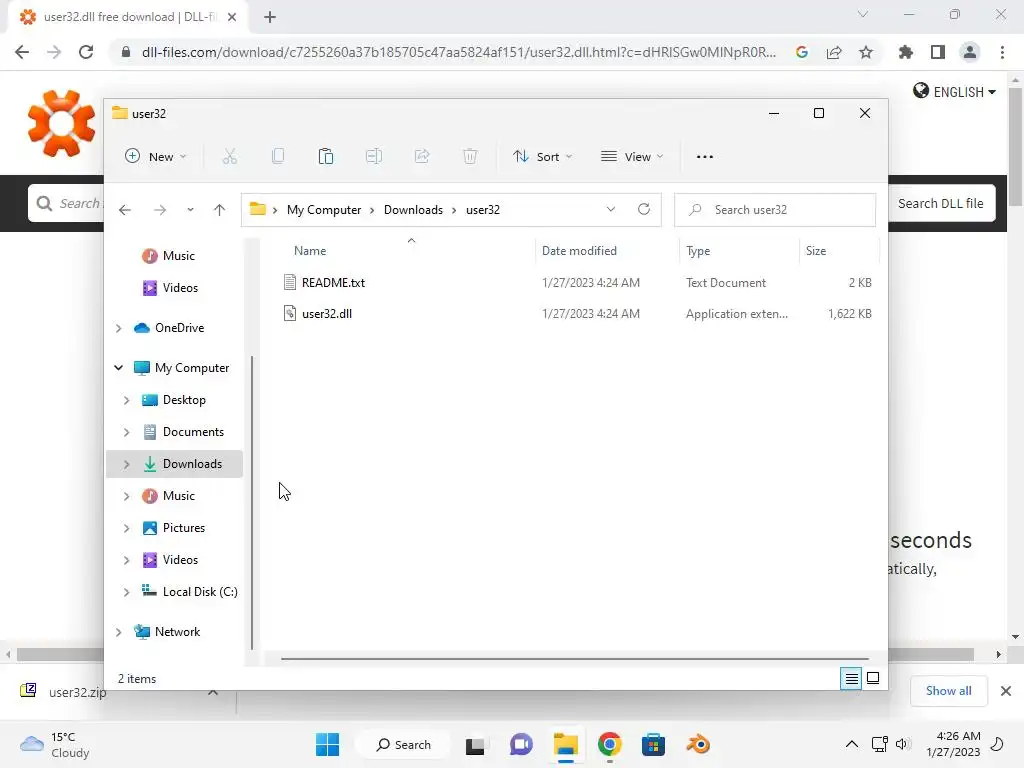Sort by the Size column header
The image size is (1024, 768).
tap(816, 251)
